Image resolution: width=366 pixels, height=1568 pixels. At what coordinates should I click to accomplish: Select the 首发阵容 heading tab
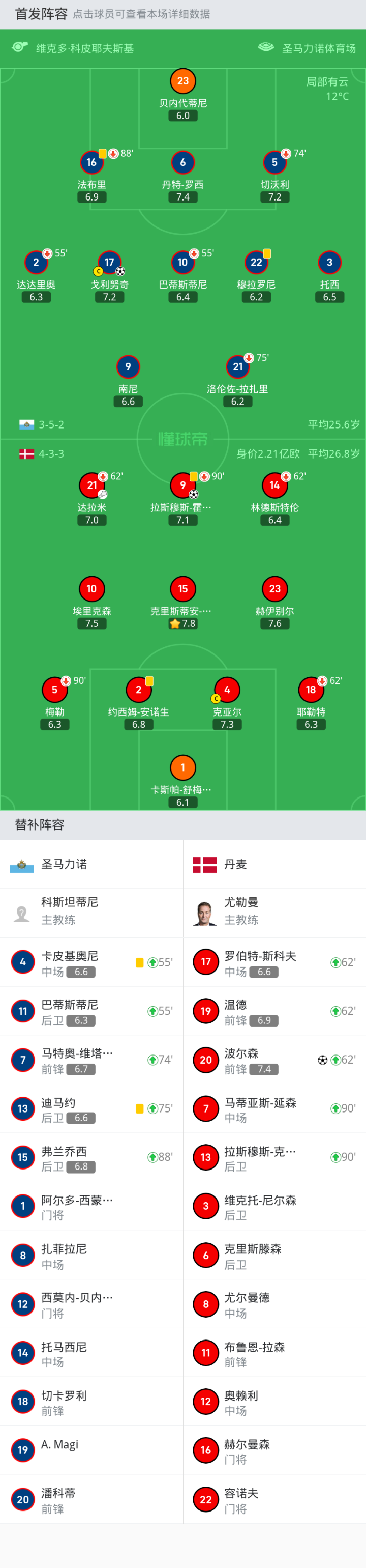[41, 14]
